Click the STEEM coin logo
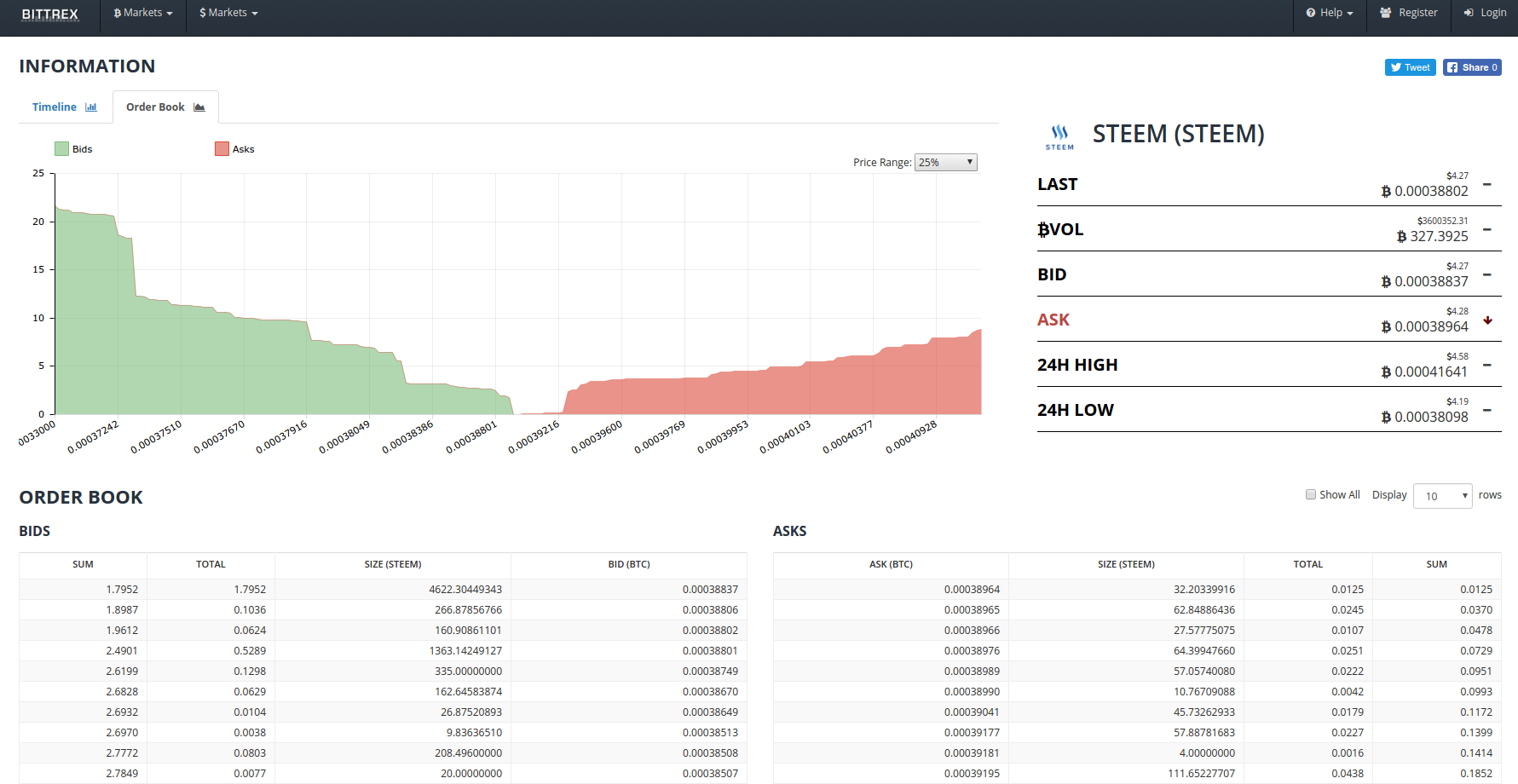This screenshot has width=1518, height=784. click(1059, 136)
